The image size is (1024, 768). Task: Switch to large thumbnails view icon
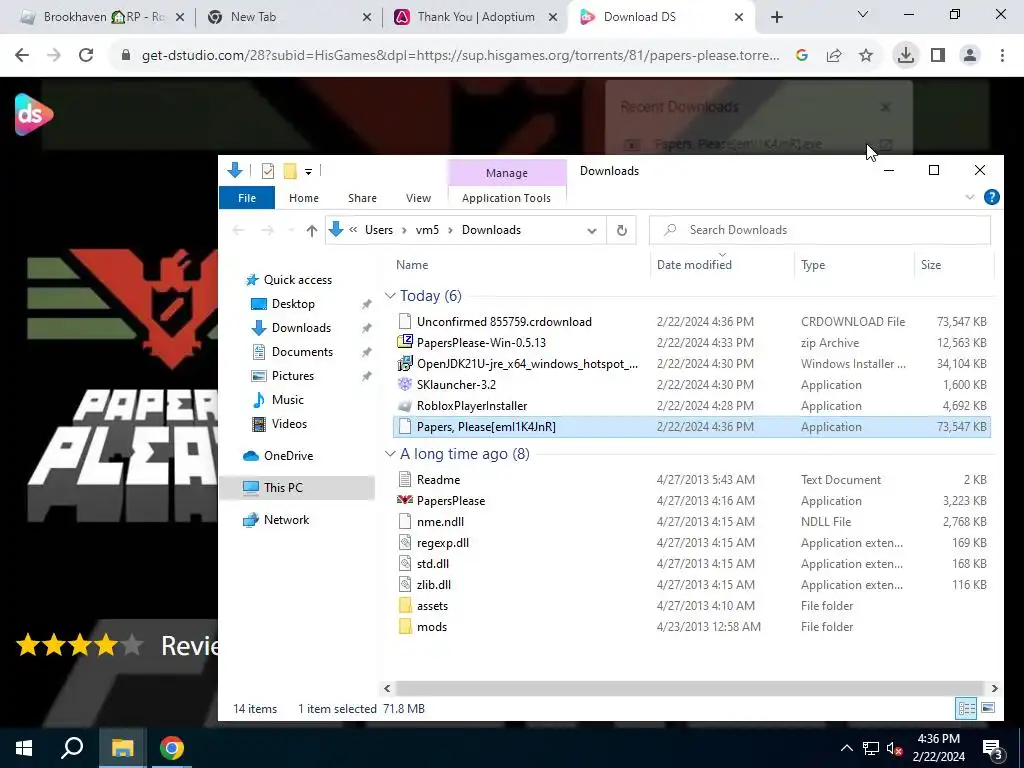[988, 708]
